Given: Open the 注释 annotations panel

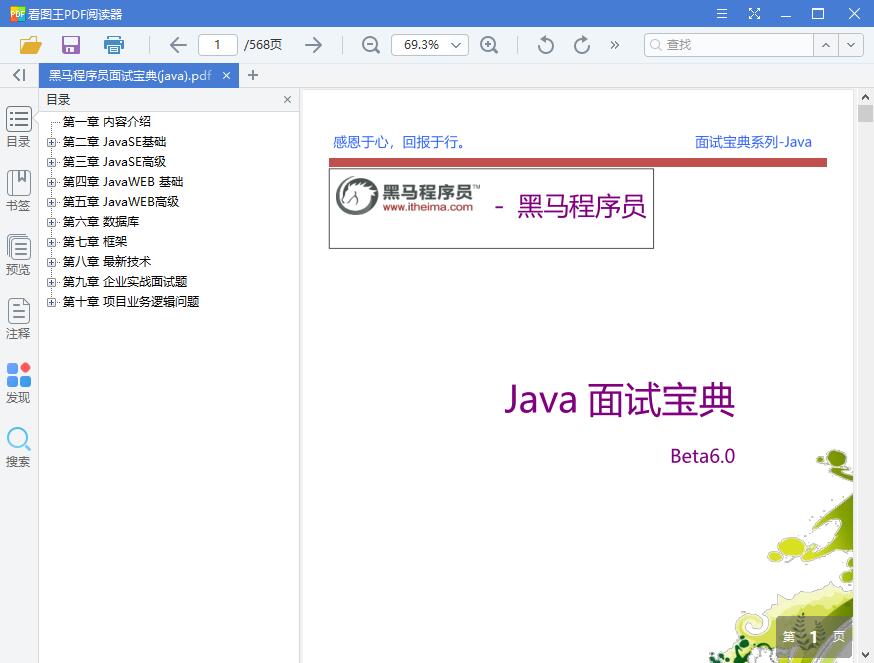Looking at the screenshot, I should (x=18, y=319).
